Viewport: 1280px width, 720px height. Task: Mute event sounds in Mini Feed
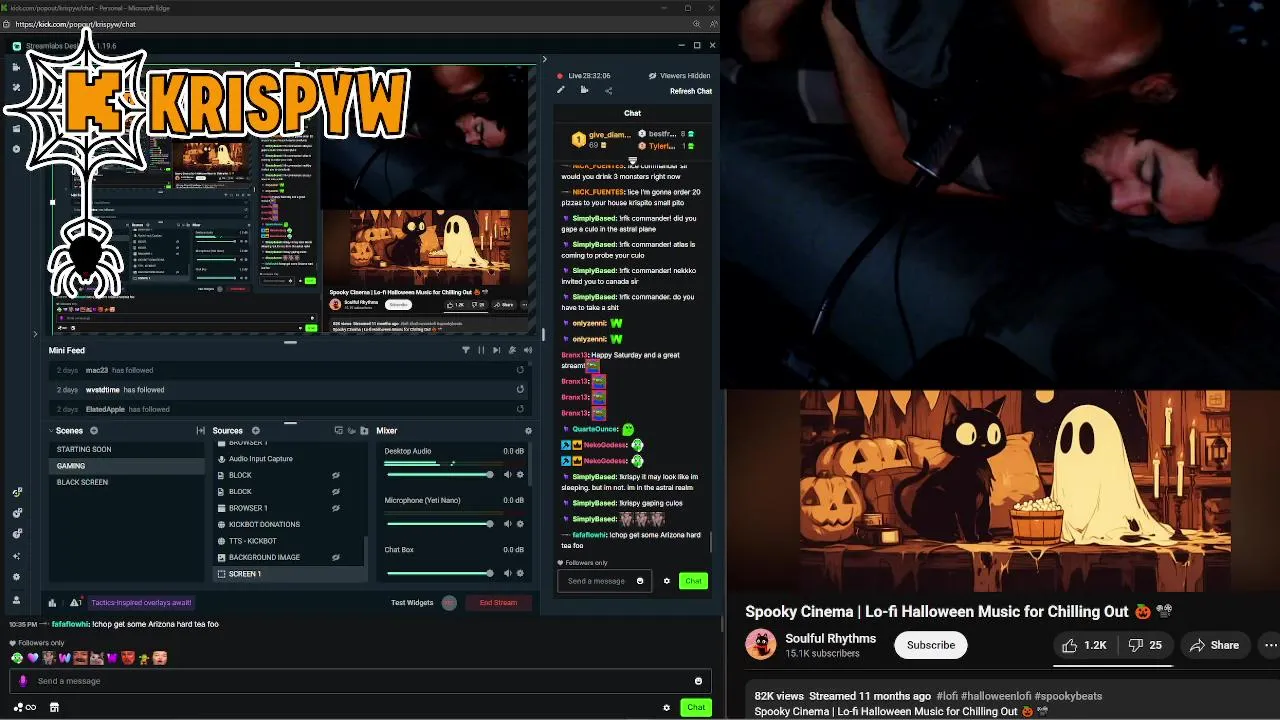coord(528,350)
